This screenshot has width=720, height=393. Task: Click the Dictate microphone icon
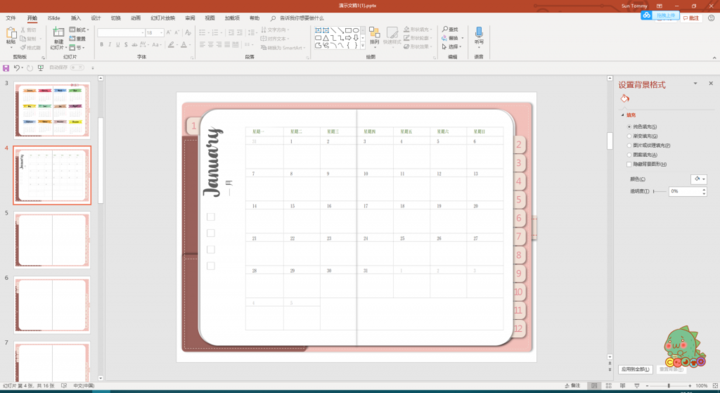click(478, 32)
